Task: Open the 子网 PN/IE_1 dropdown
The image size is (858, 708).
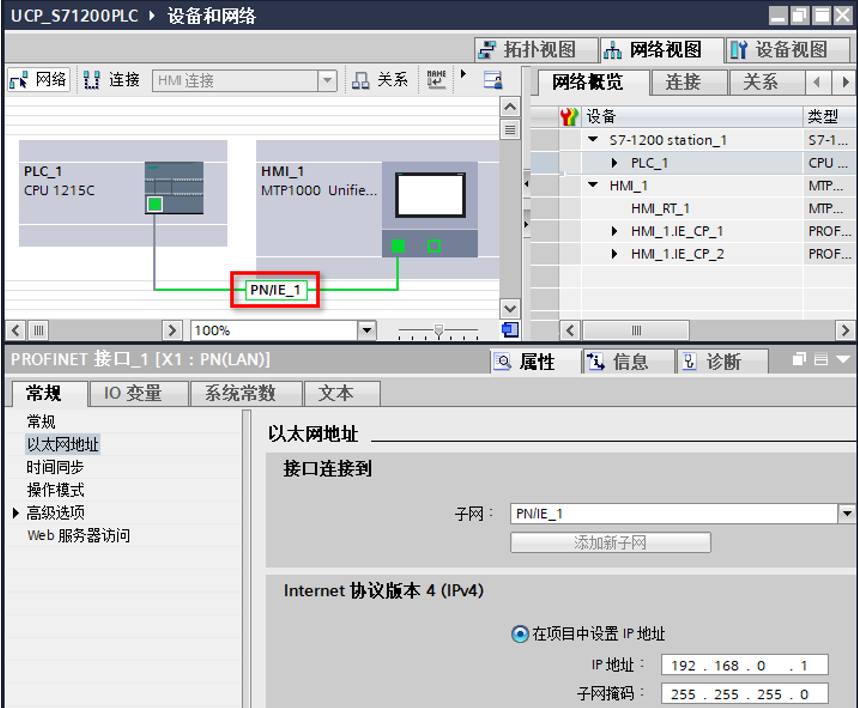Action: click(x=846, y=514)
